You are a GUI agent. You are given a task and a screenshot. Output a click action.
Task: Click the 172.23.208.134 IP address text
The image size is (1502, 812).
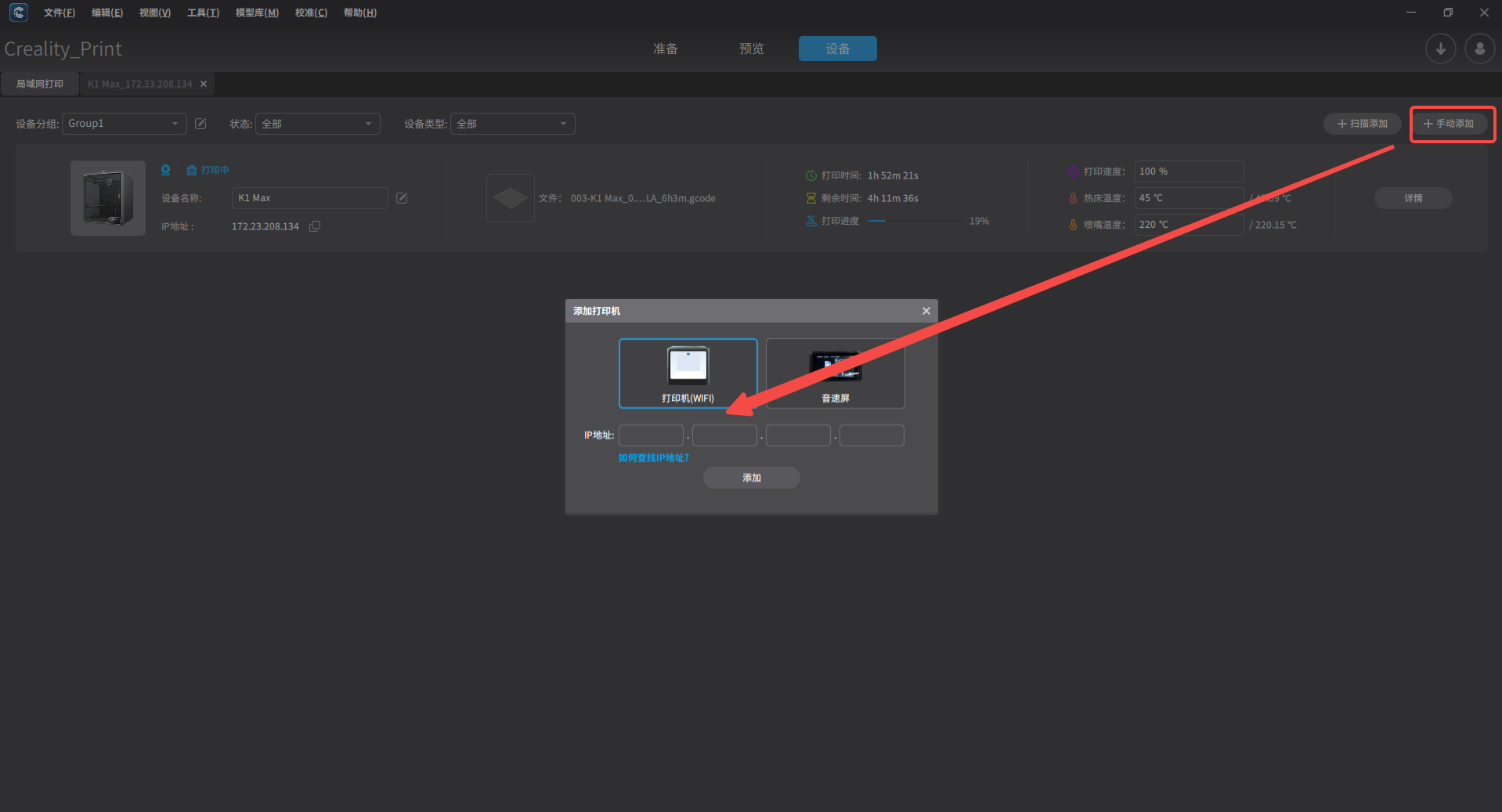[265, 226]
